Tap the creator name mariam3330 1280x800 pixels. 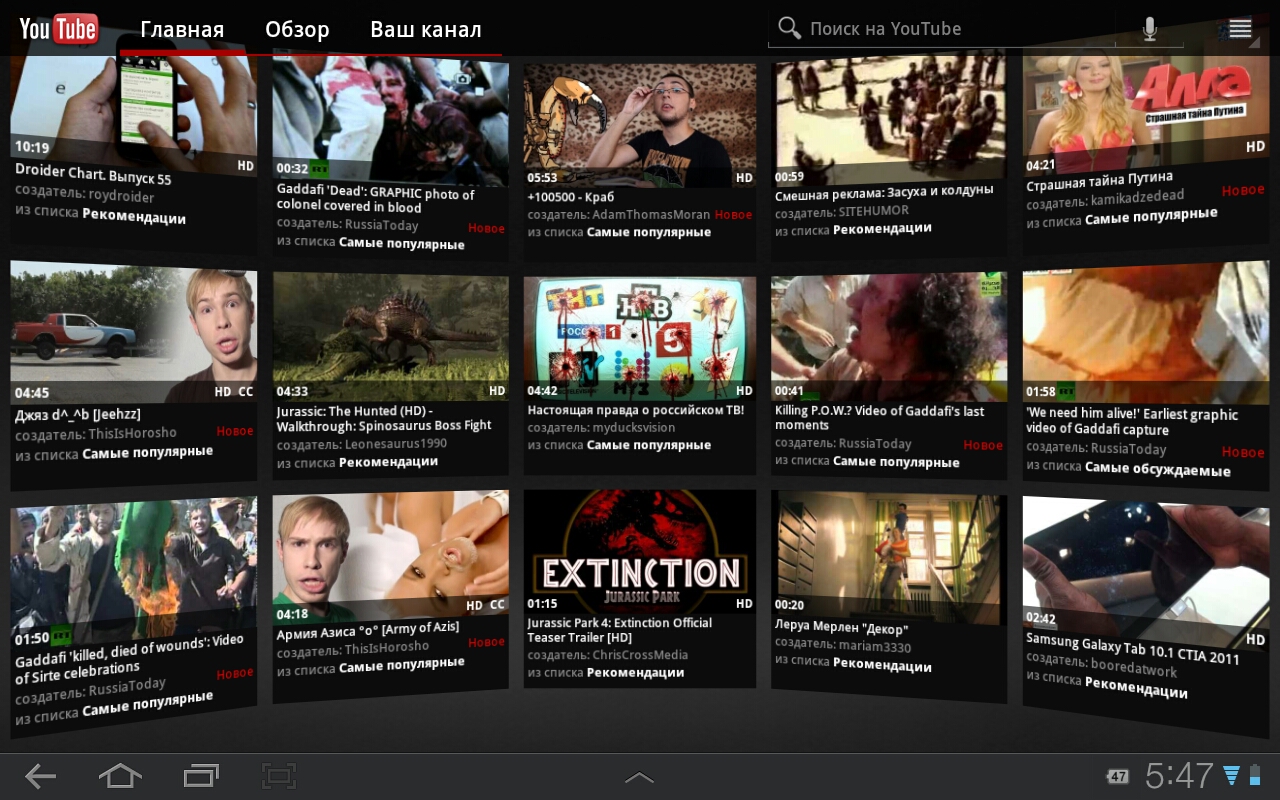(x=875, y=646)
